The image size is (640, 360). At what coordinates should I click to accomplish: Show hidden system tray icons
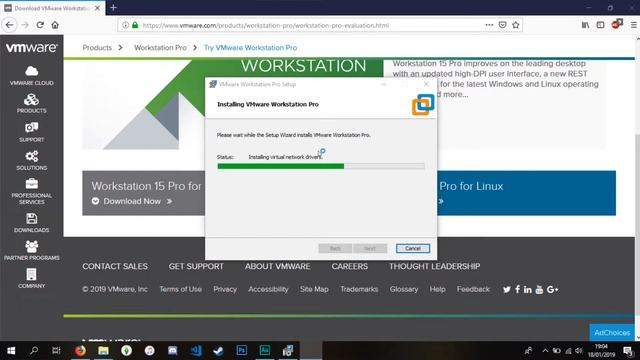click(545, 351)
